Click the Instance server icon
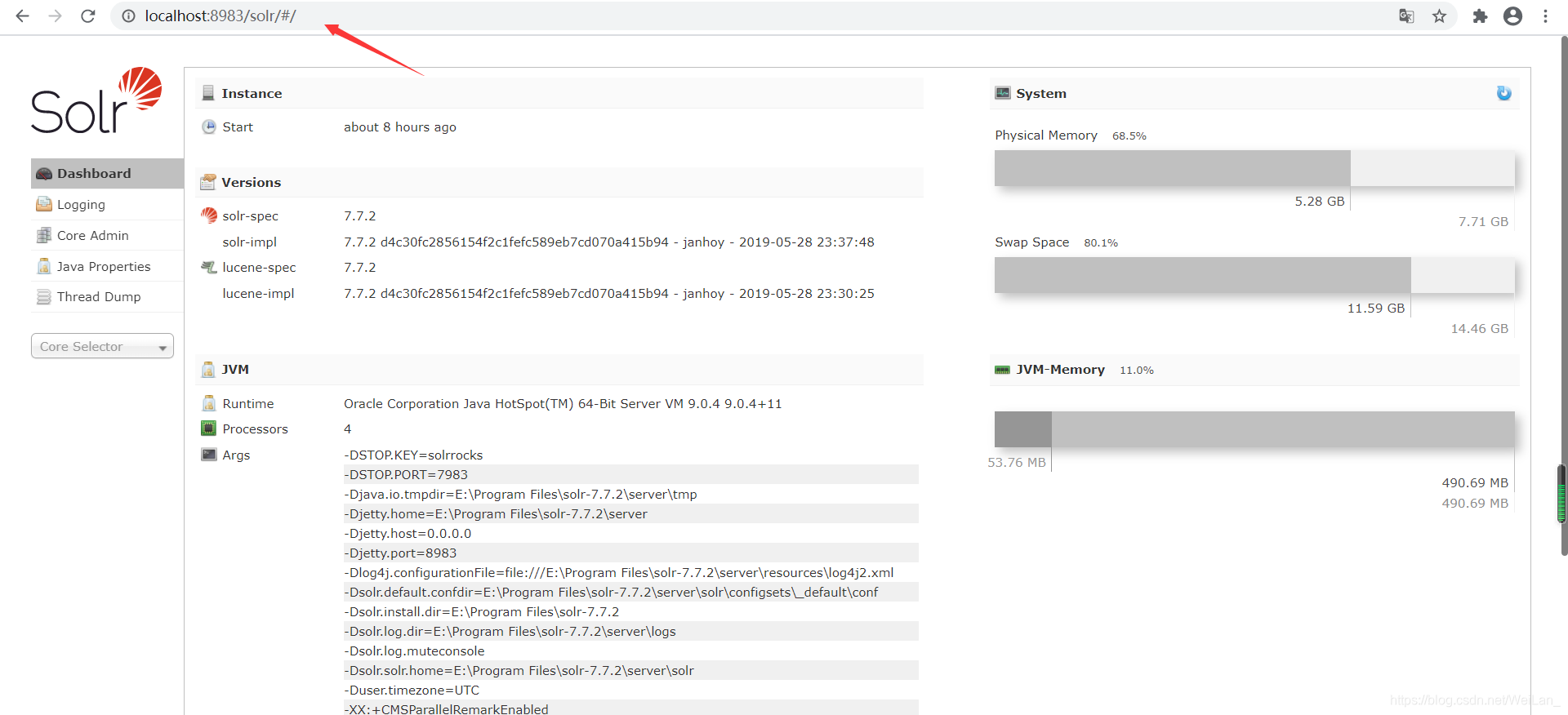The height and width of the screenshot is (715, 1568). 208,93
